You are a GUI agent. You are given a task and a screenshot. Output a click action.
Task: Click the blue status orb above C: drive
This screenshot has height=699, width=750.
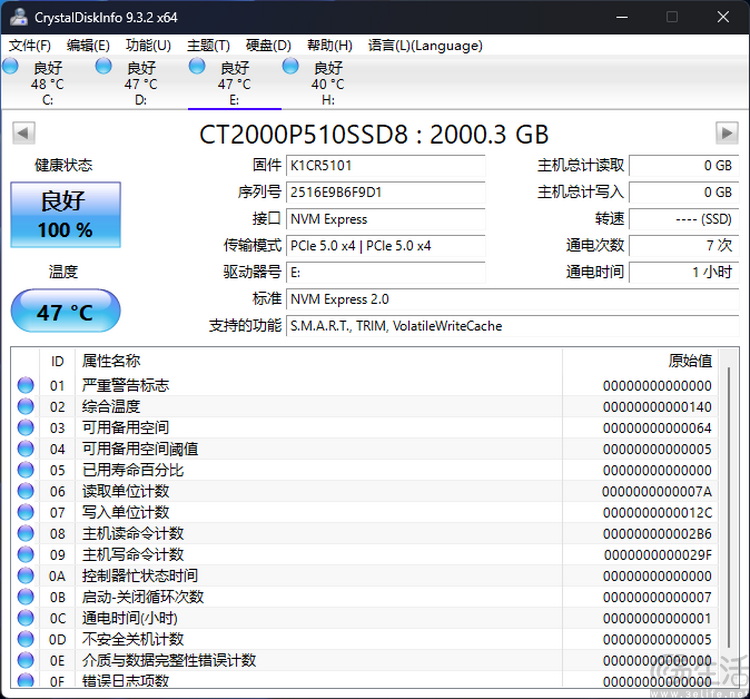(11, 66)
